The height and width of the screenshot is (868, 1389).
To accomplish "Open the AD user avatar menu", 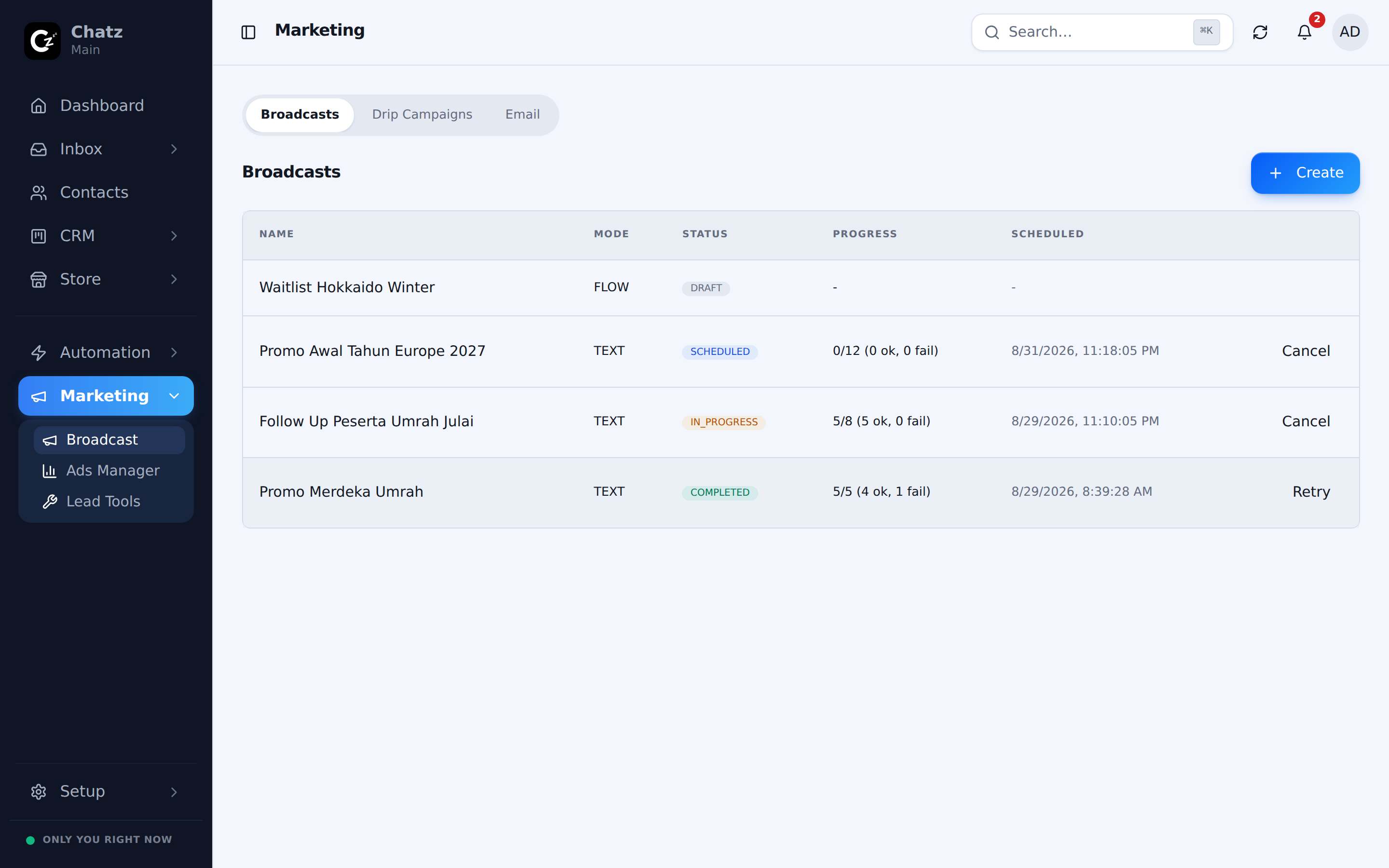I will click(x=1350, y=32).
